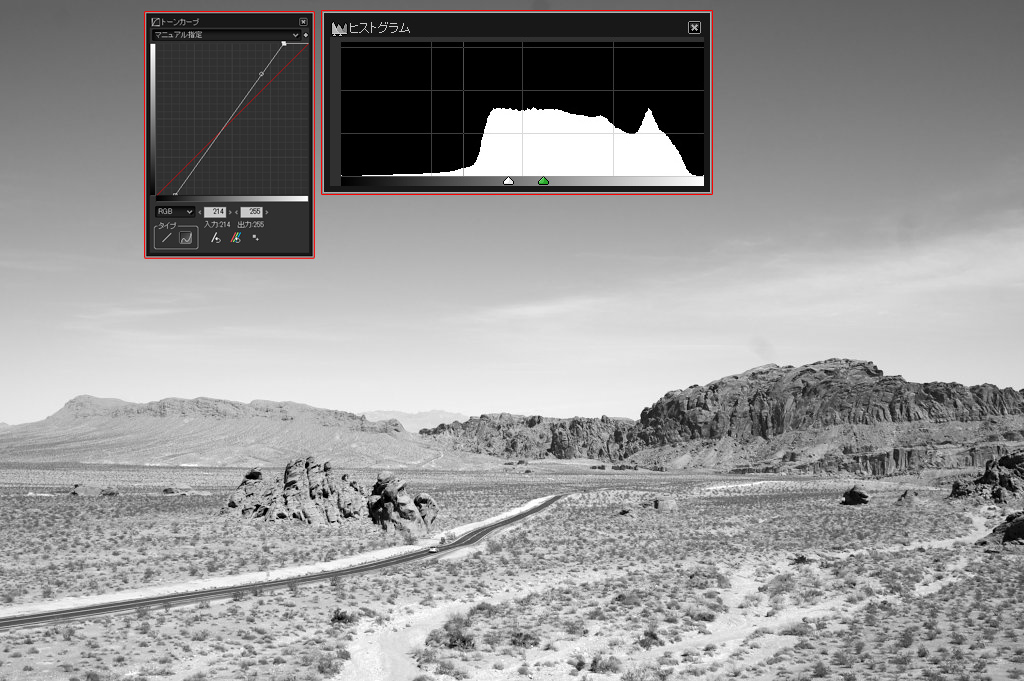Click the add control point icon
1024x681 pixels.
point(255,238)
